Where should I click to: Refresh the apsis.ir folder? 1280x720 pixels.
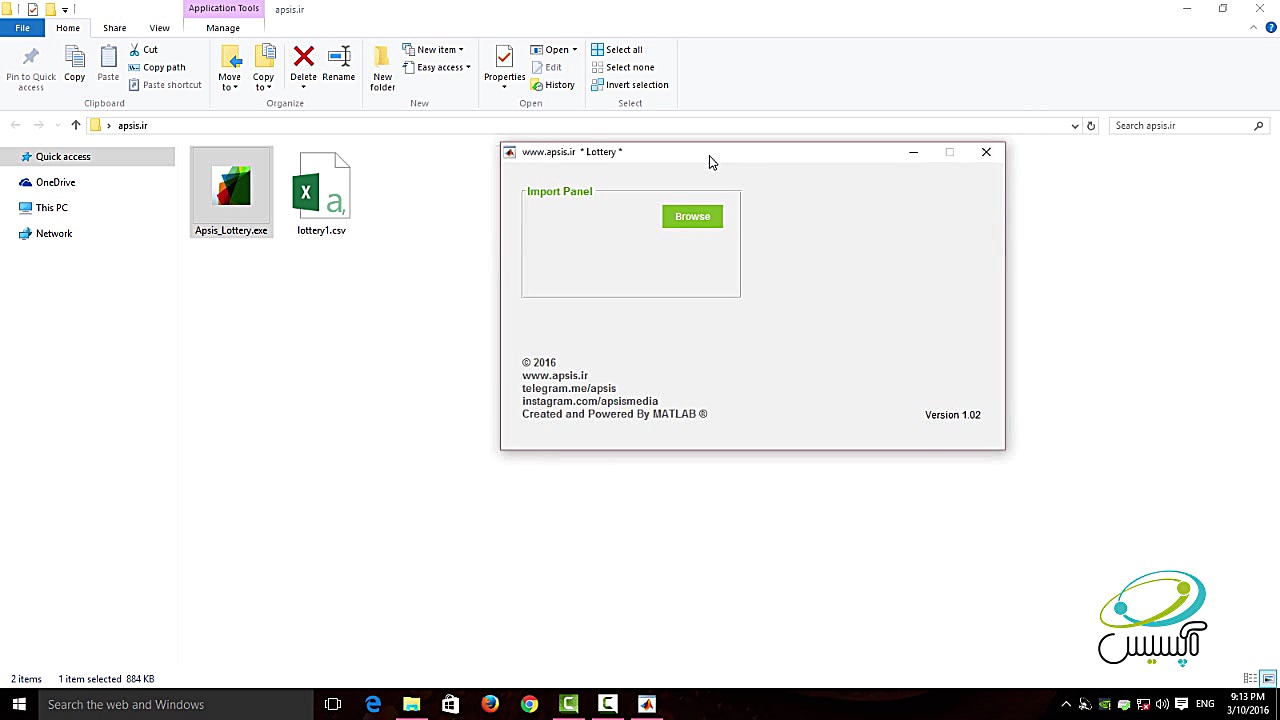coord(1091,125)
